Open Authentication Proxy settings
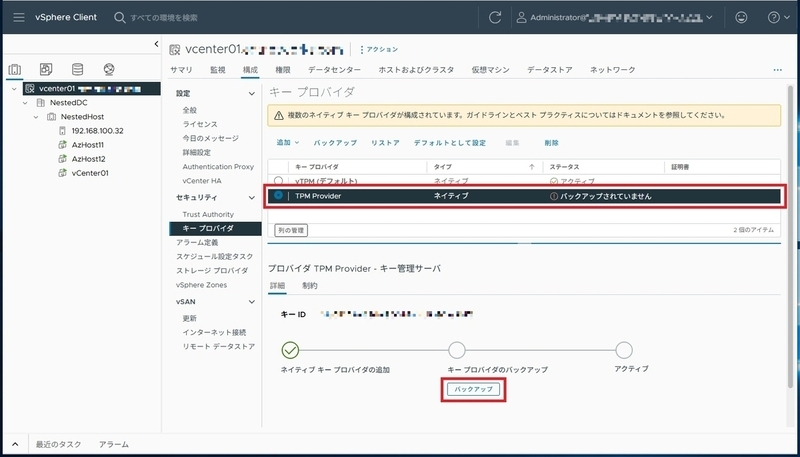800x457 pixels. click(218, 167)
